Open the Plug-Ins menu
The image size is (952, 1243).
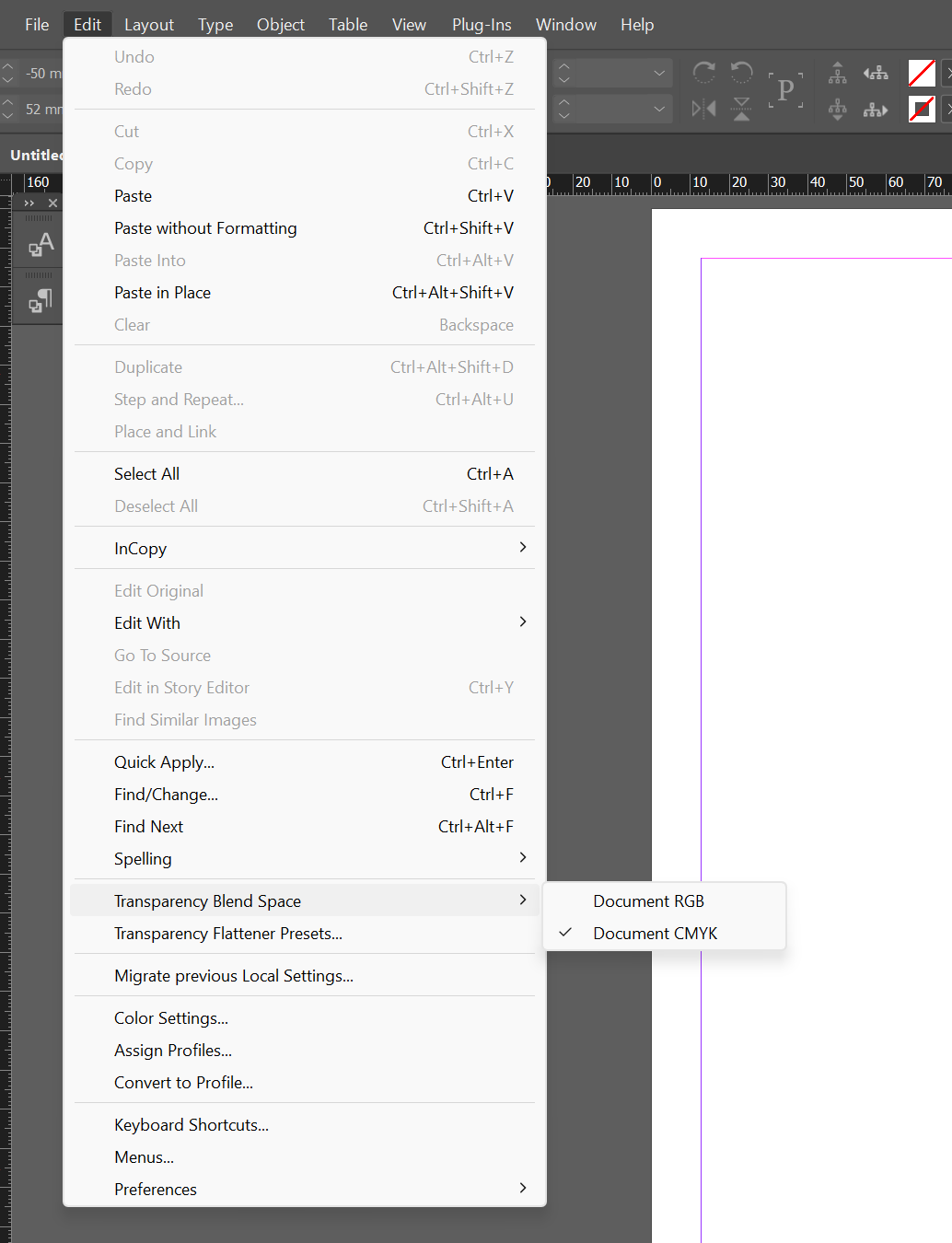coord(482,25)
